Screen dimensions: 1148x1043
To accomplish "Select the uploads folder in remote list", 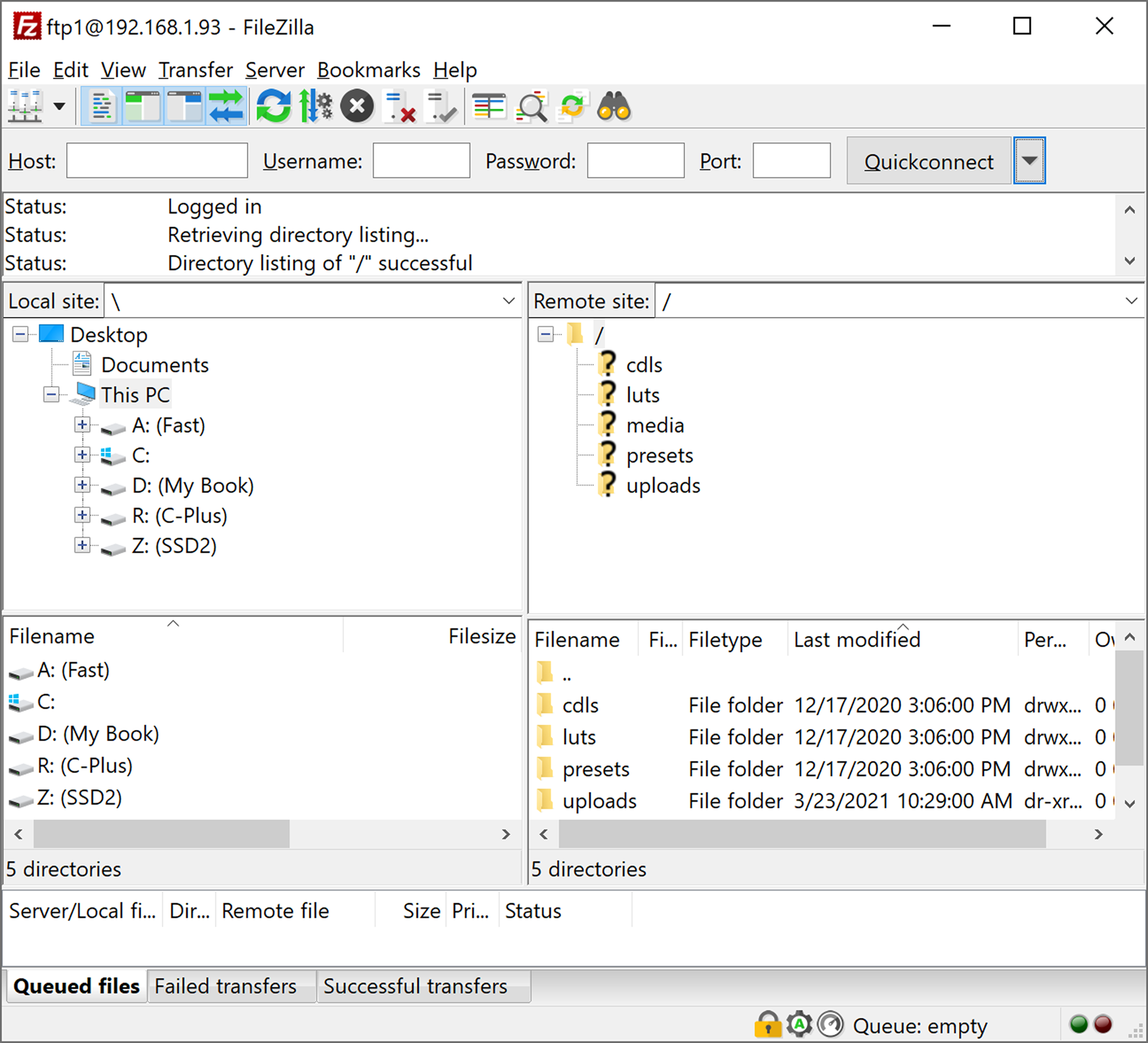I will [599, 801].
